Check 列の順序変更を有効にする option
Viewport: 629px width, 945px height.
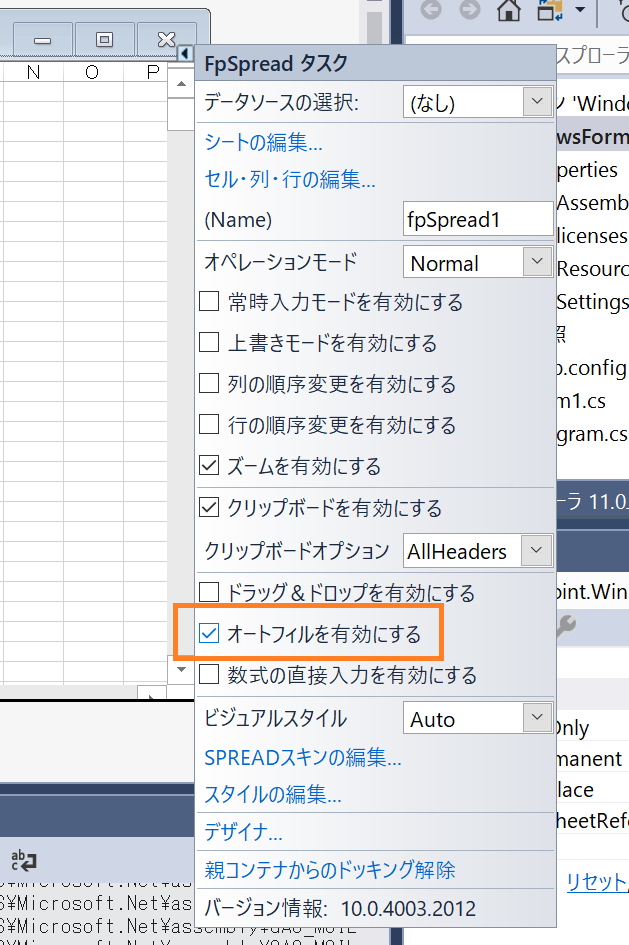coord(209,383)
